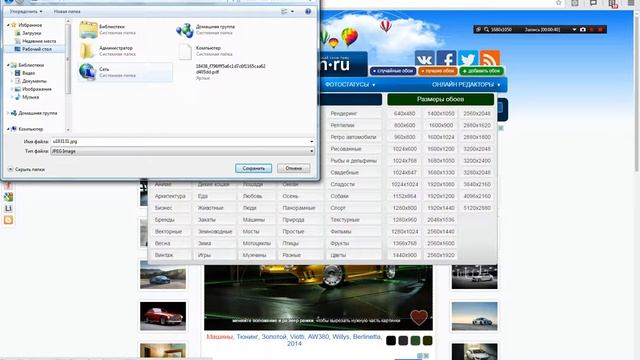This screenshot has height=360, width=640.
Task: Open the Facebook icon on the website header
Action: [446, 59]
